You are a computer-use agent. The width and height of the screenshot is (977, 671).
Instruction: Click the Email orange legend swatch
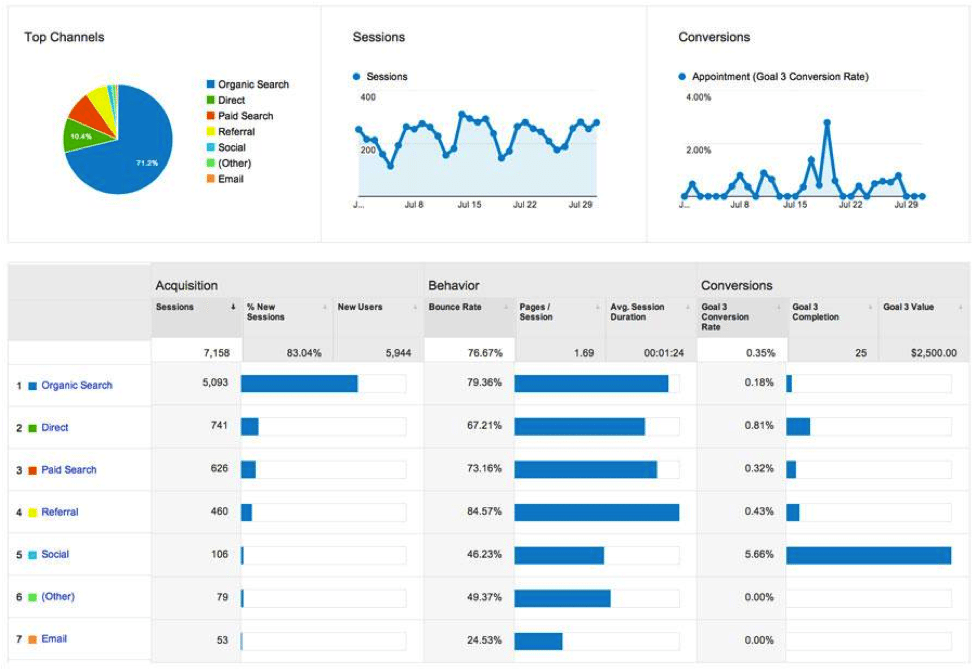pyautogui.click(x=211, y=179)
